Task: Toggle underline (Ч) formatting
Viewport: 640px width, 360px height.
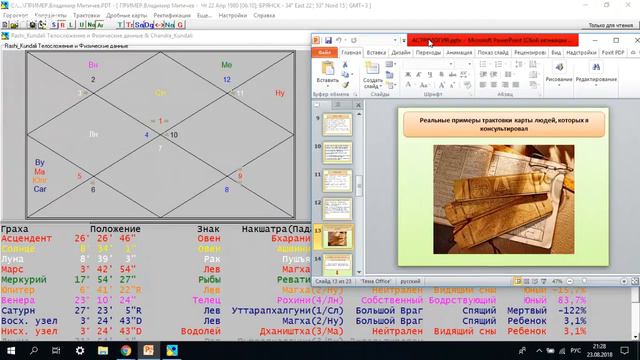Action: click(x=430, y=75)
